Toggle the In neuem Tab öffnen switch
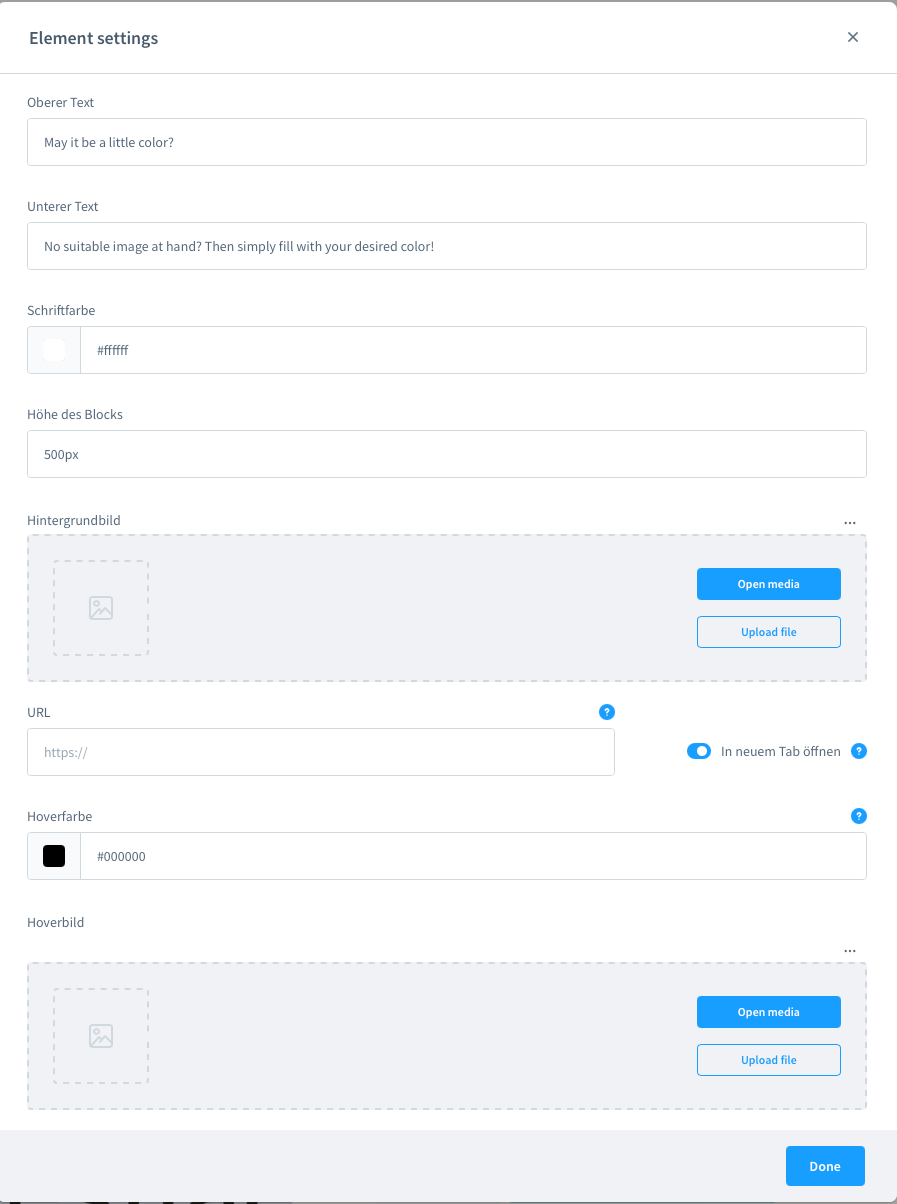The height and width of the screenshot is (1204, 897). (x=699, y=751)
